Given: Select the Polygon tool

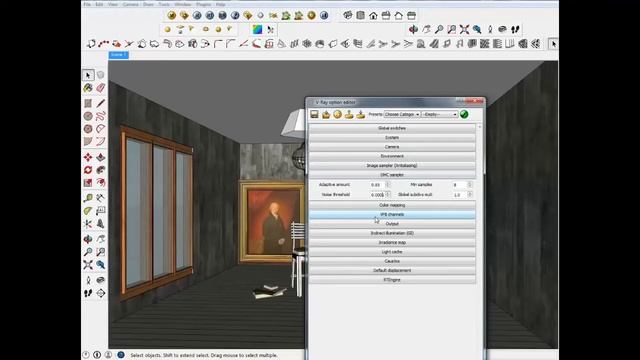Looking at the screenshot, I should pos(88,129).
